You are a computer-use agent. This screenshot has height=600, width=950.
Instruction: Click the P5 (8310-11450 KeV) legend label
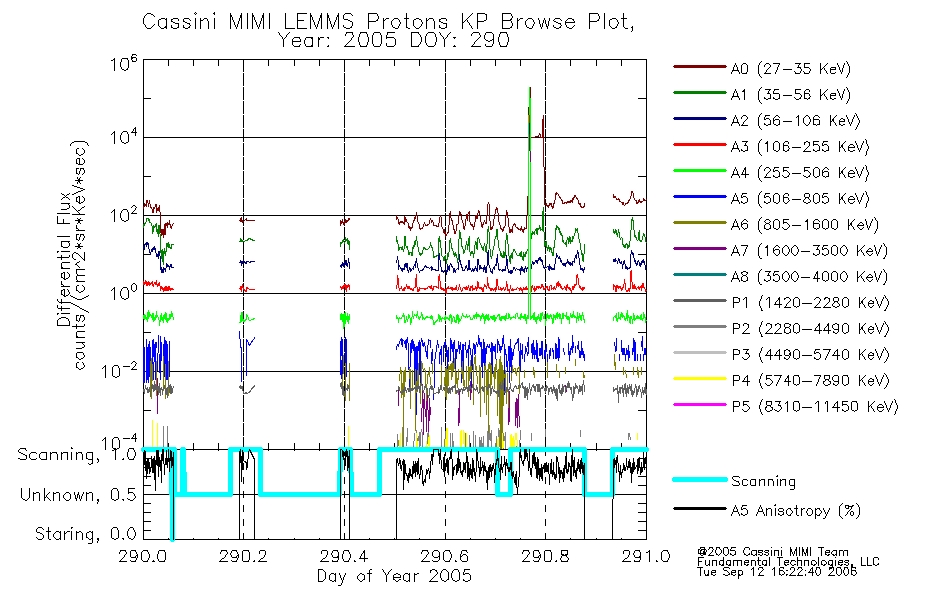(x=815, y=407)
